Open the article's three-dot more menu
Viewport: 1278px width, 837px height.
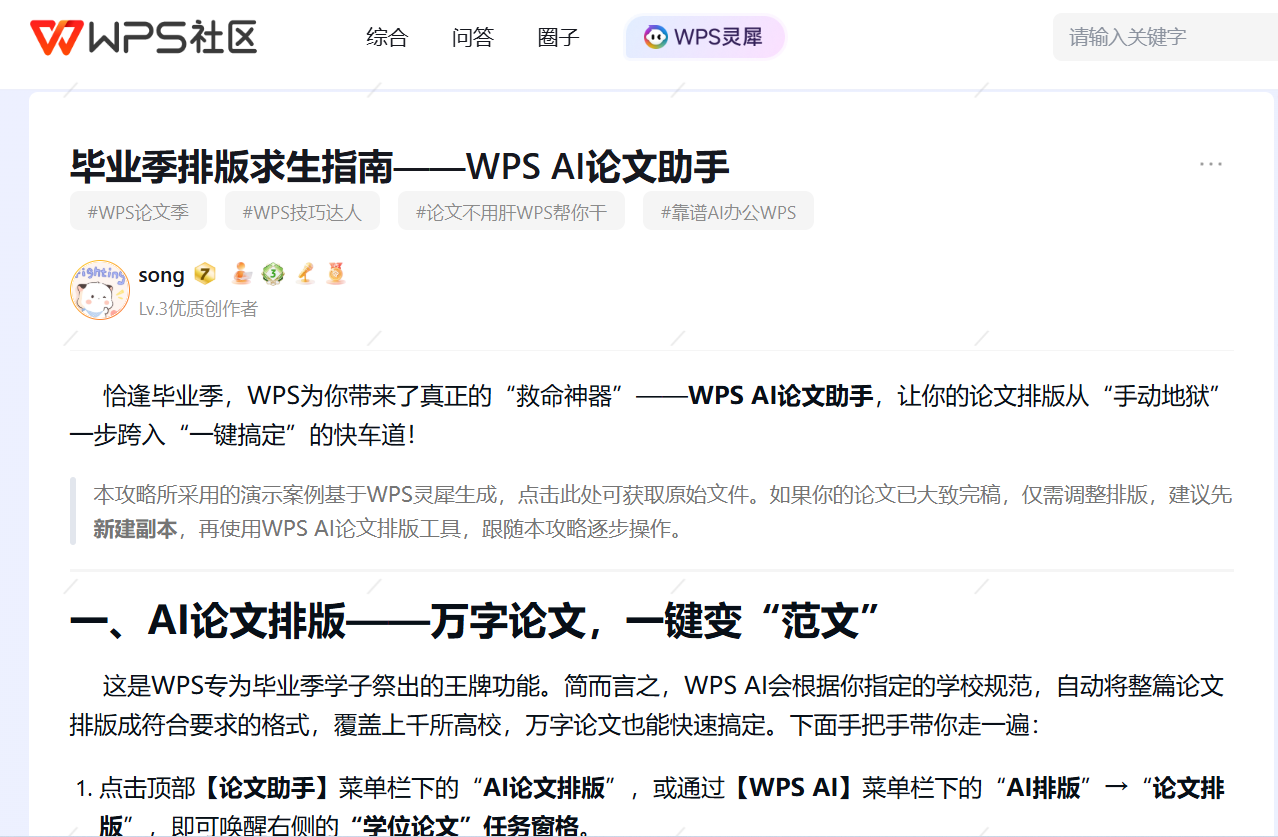coord(1211,164)
